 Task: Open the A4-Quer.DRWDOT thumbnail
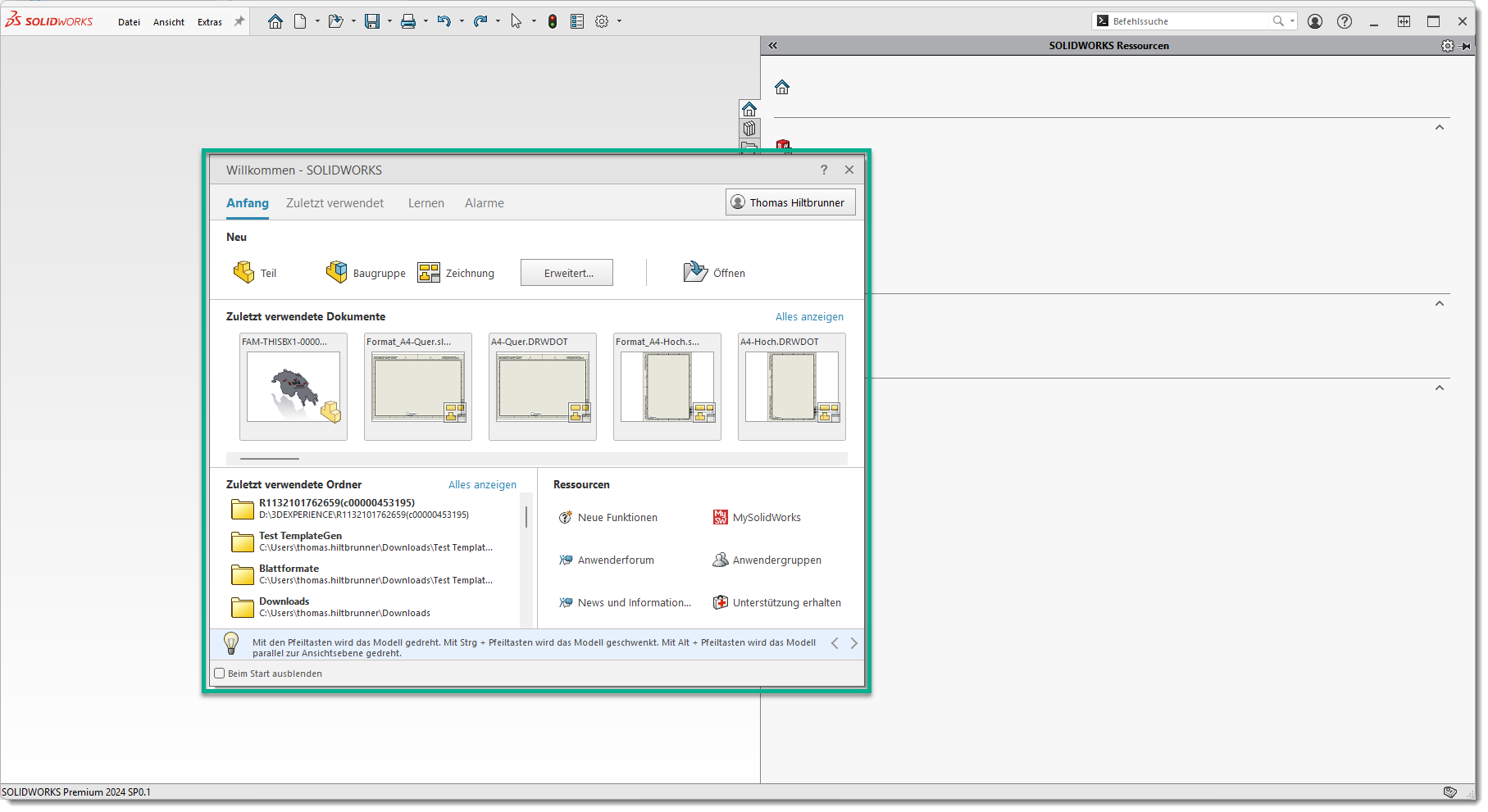(542, 387)
